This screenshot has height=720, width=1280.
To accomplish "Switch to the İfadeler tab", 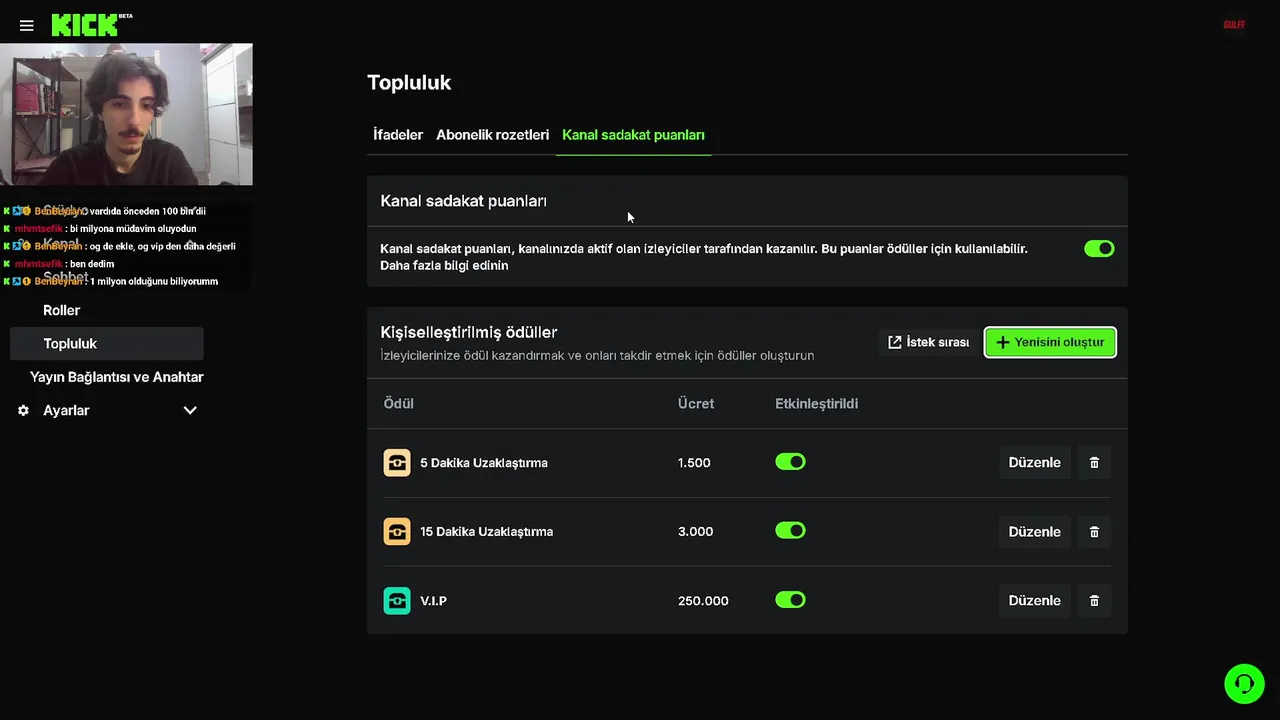I will point(398,135).
